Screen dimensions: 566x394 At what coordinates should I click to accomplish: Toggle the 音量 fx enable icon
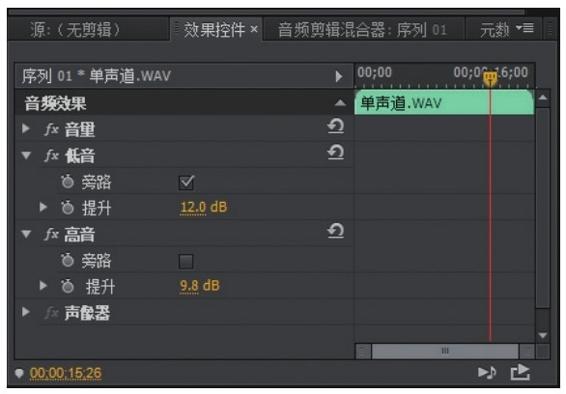click(x=51, y=129)
